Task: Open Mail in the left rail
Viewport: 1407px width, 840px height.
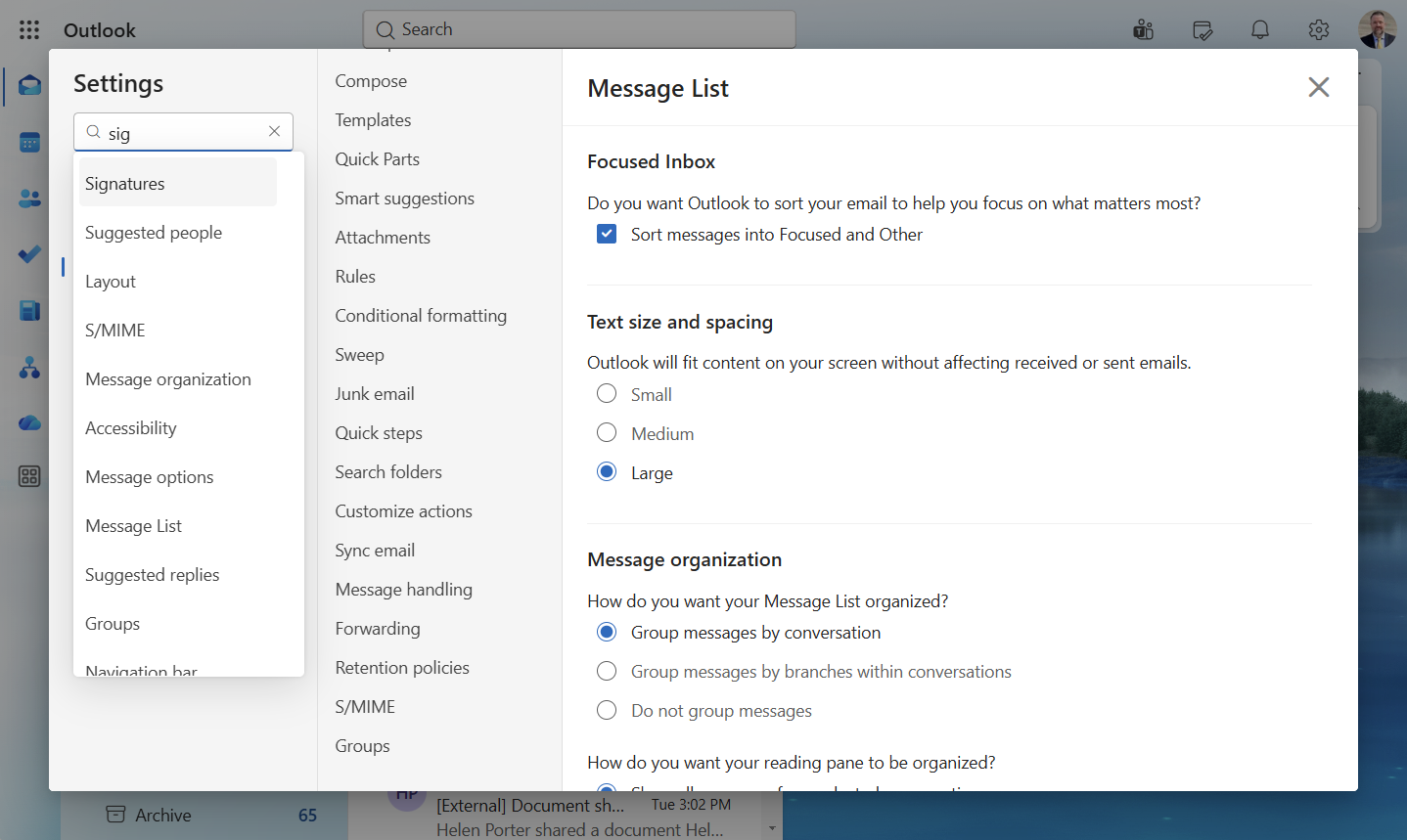Action: (x=29, y=85)
